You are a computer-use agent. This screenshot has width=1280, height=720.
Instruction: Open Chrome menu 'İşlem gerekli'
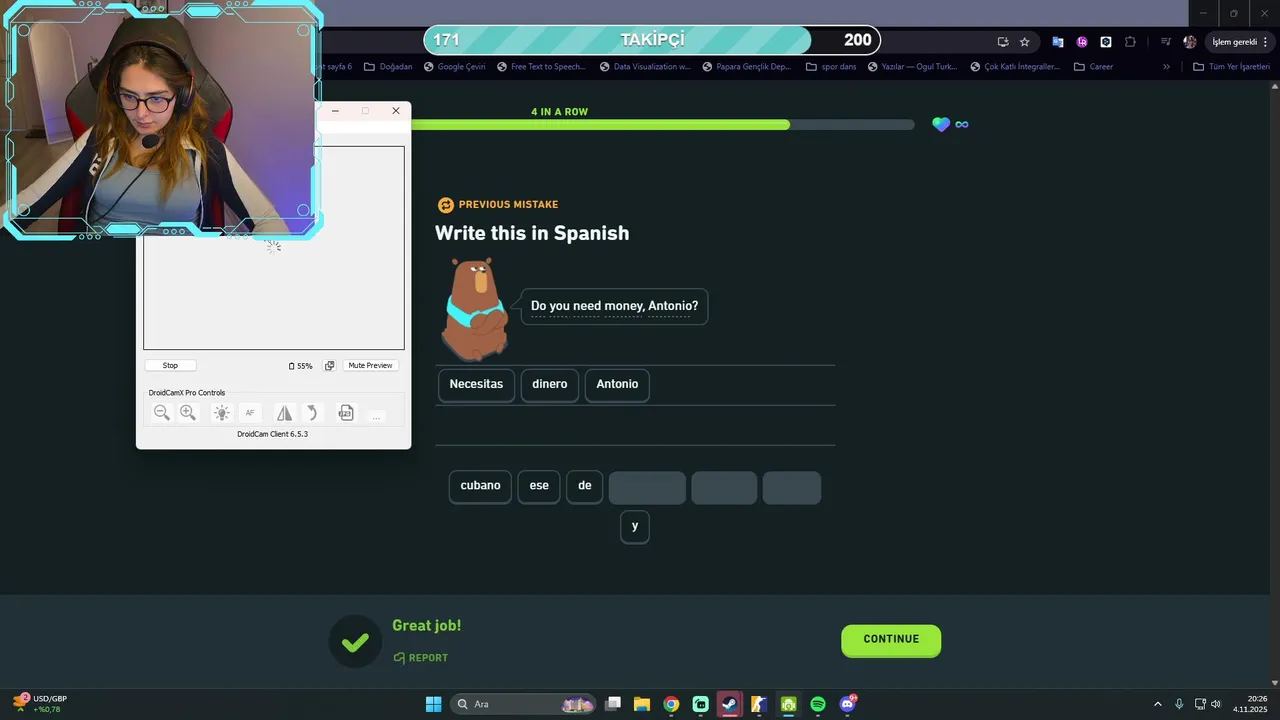tap(1240, 42)
